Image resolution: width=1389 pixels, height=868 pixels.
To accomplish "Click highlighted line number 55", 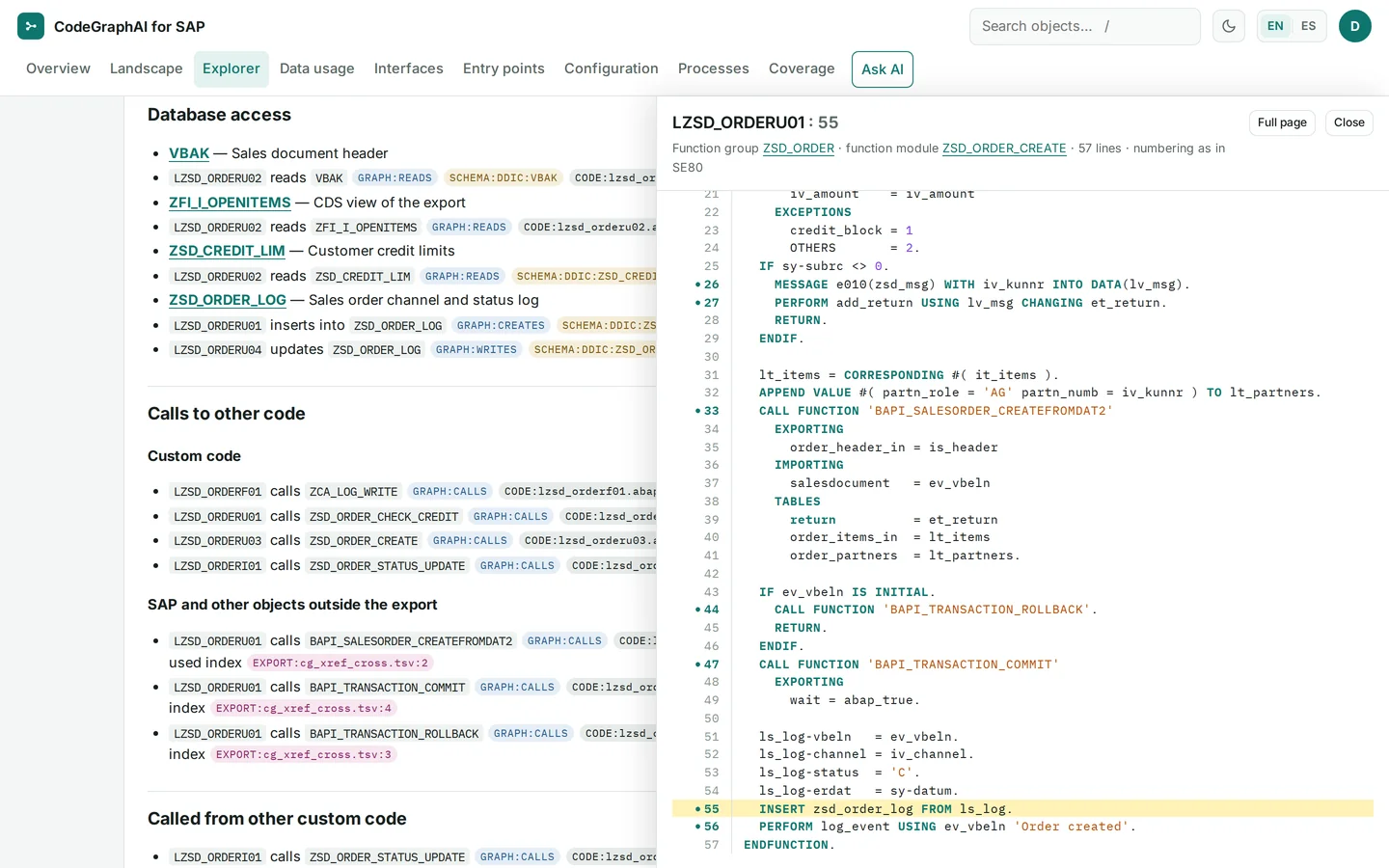I will tap(711, 809).
